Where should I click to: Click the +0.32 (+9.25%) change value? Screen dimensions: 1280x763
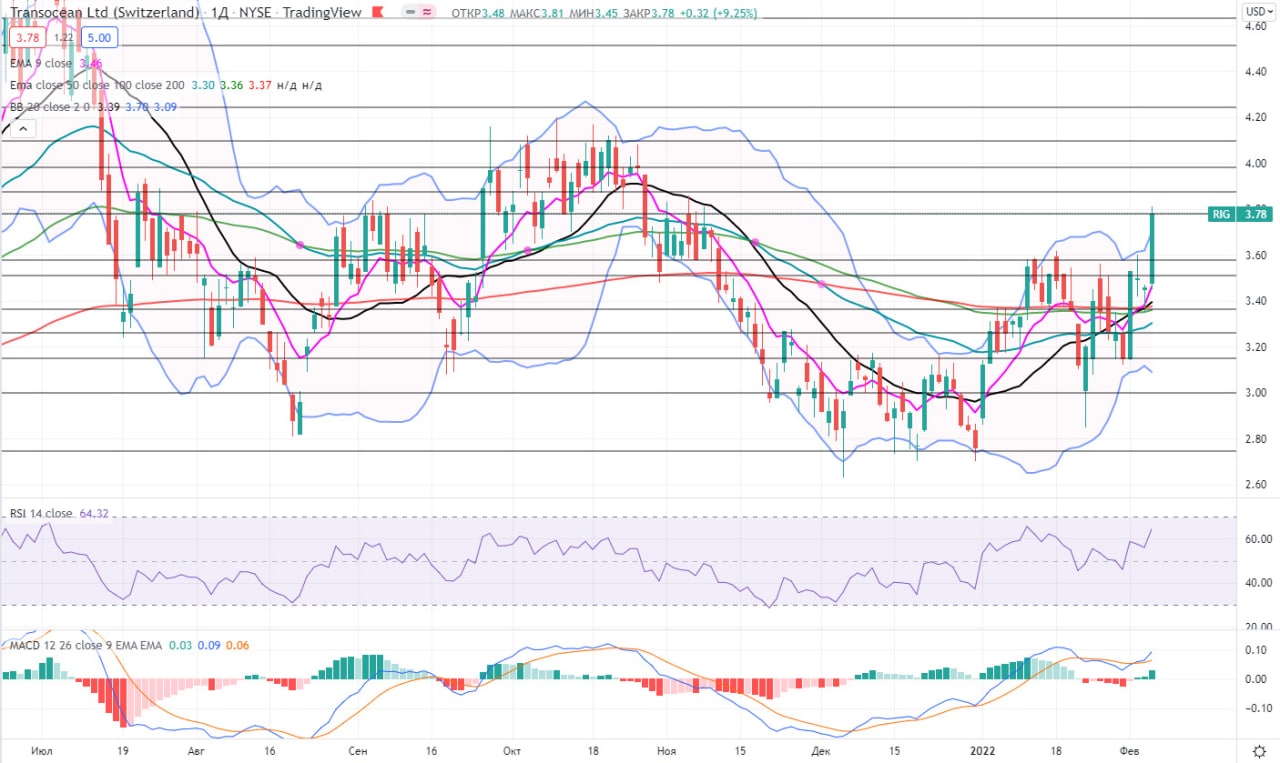pos(720,13)
